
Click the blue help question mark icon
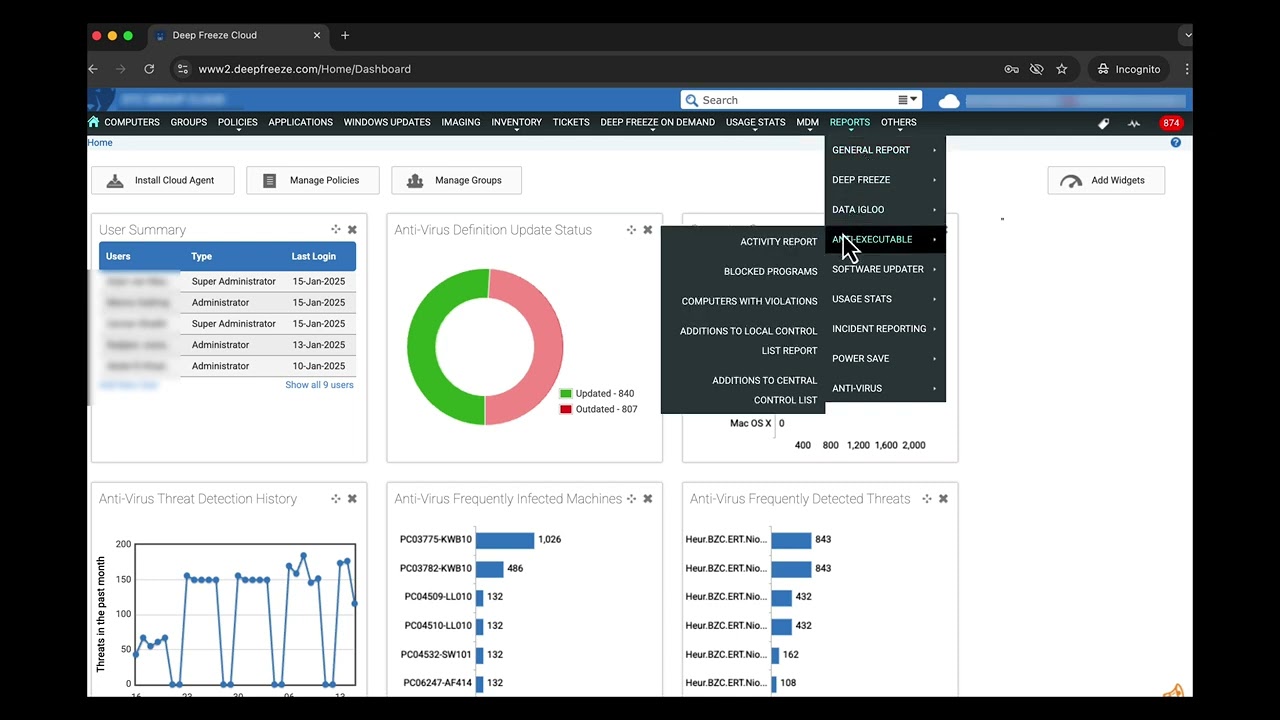tap(1176, 142)
